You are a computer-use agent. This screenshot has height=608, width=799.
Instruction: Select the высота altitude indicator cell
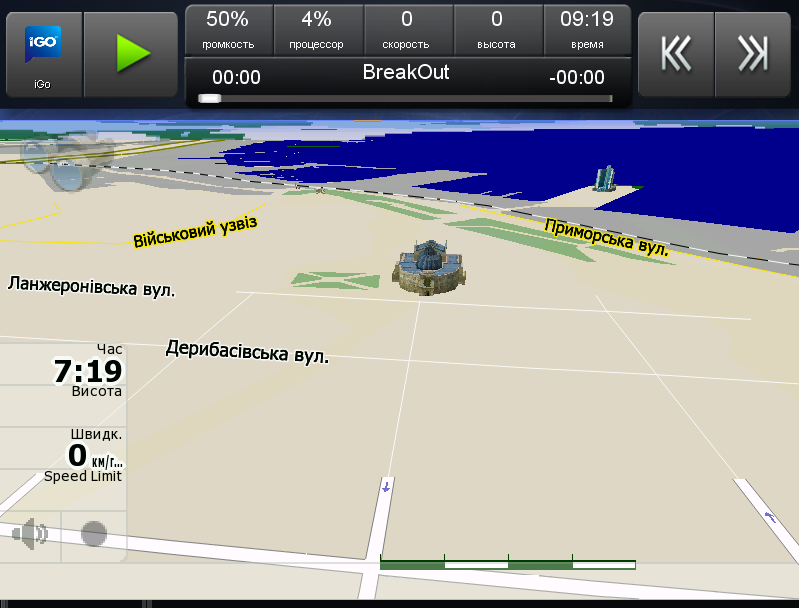tap(497, 30)
